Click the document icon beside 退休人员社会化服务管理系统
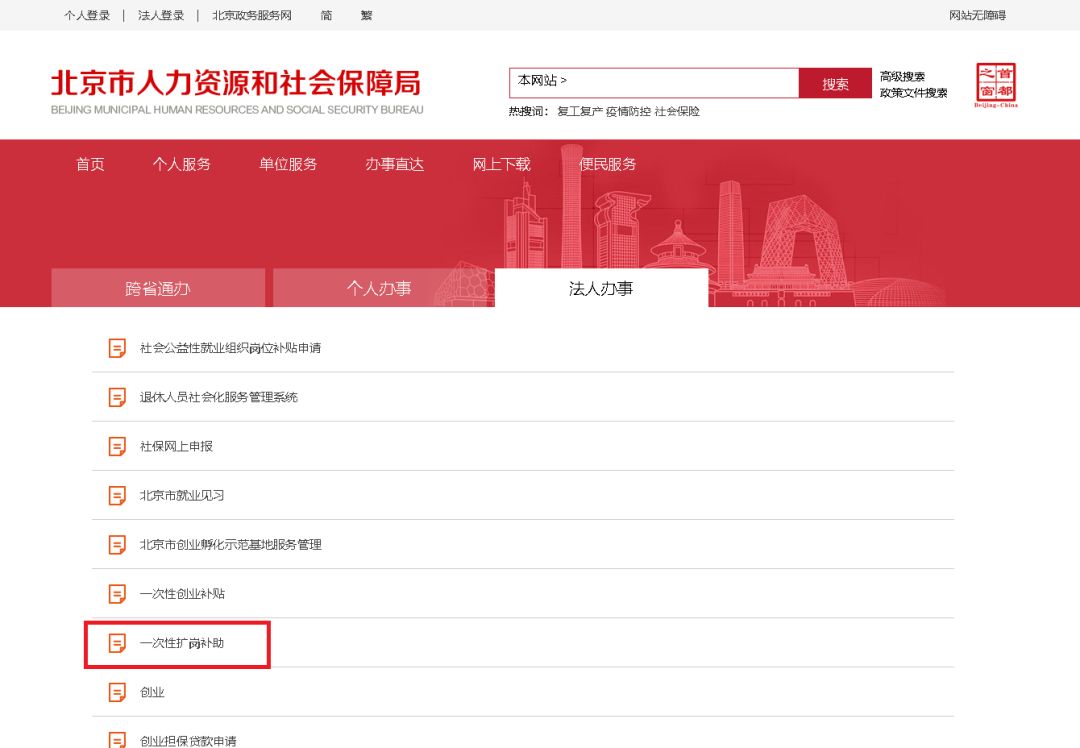 117,397
